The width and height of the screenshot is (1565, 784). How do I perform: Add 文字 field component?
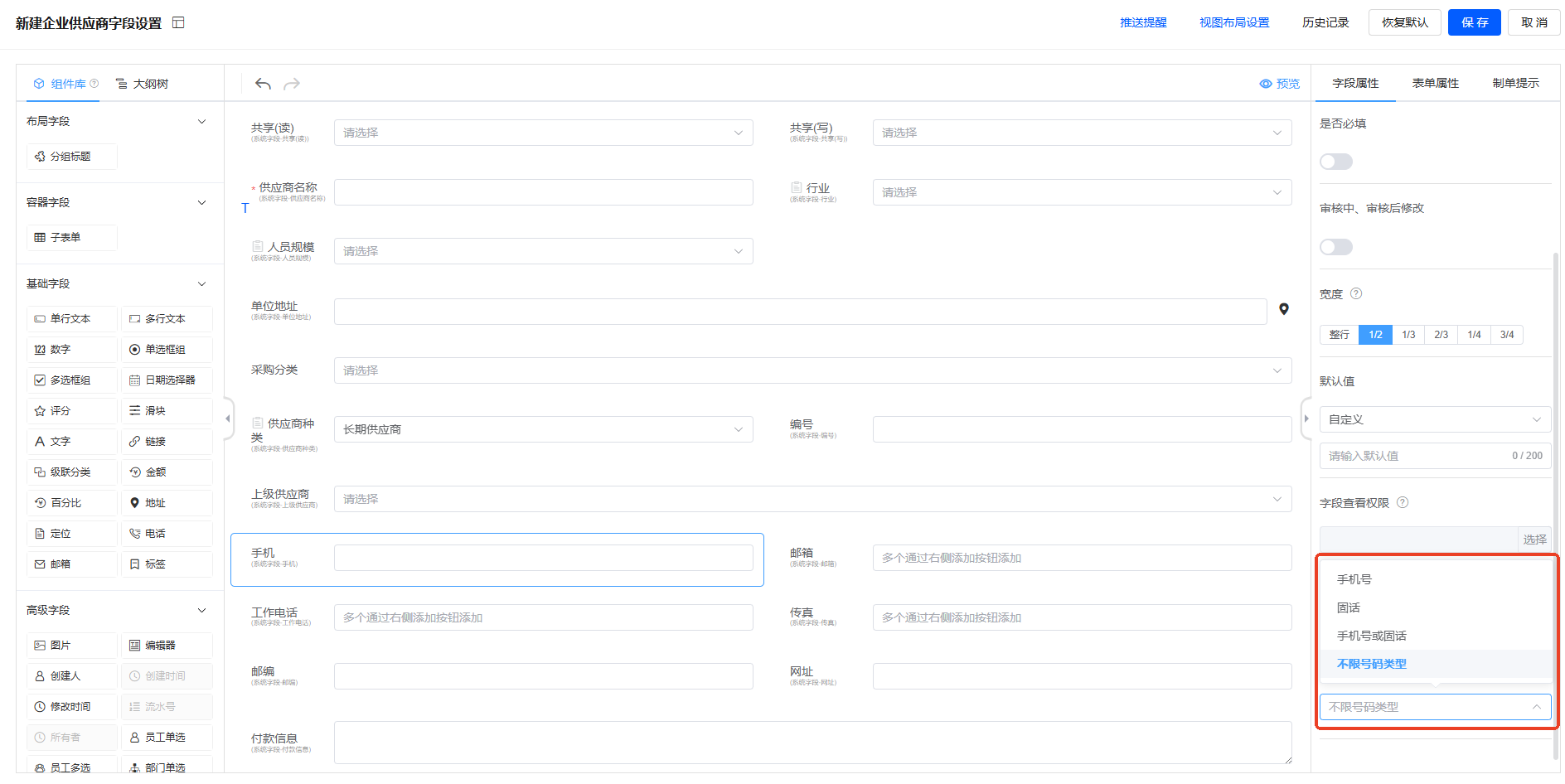pos(72,442)
